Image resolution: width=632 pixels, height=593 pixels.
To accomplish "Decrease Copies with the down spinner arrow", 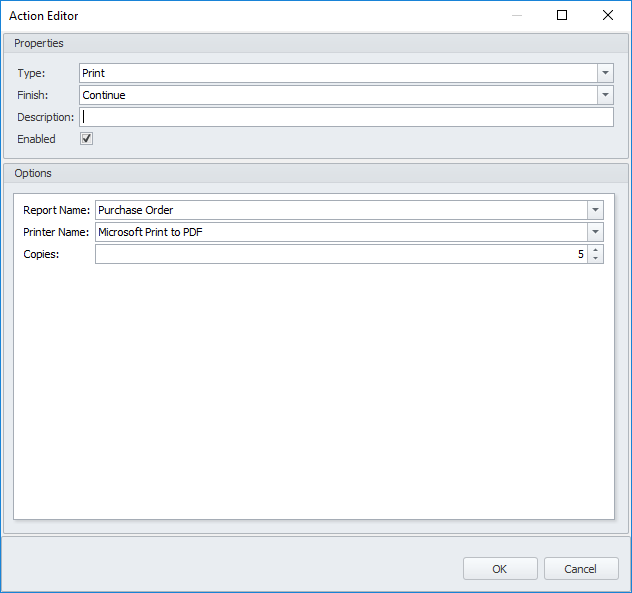I will click(596, 259).
